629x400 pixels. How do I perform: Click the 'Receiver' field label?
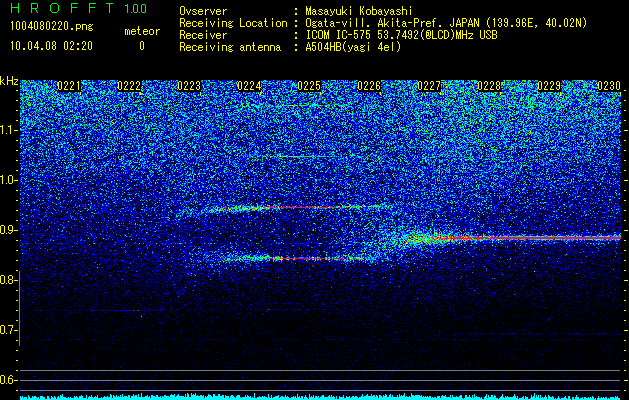203,35
